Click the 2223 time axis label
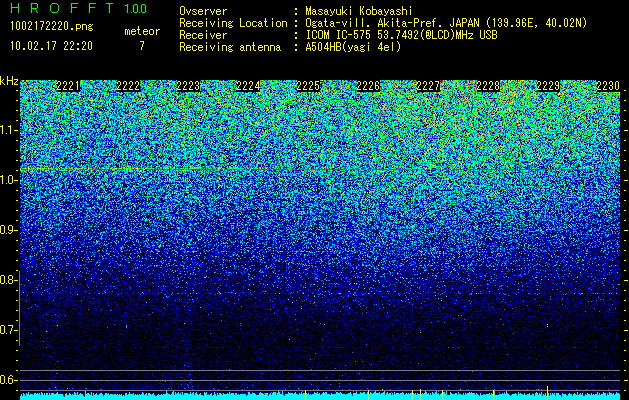Image resolution: width=629 pixels, height=400 pixels. tap(188, 86)
